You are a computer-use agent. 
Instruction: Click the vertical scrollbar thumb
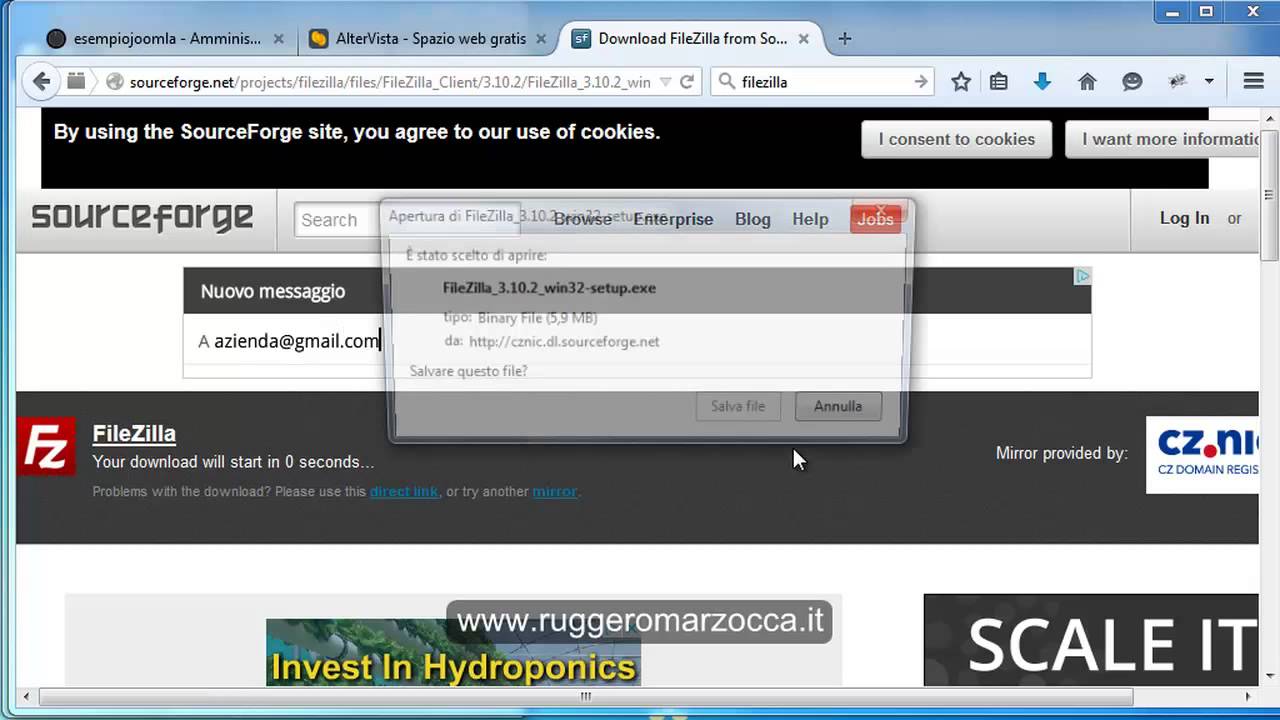point(1271,195)
